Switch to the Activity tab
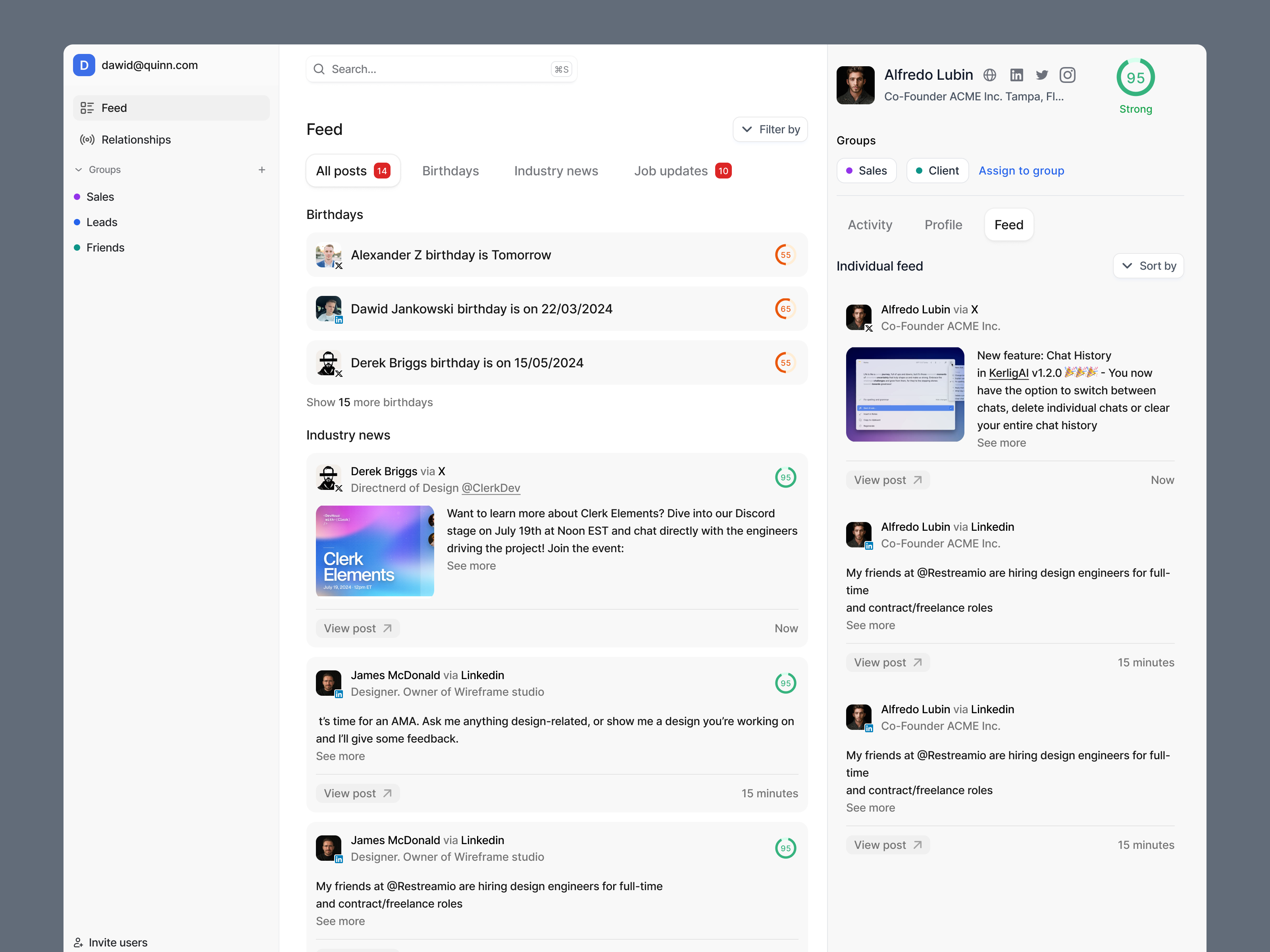Viewport: 1270px width, 952px height. 869,225
